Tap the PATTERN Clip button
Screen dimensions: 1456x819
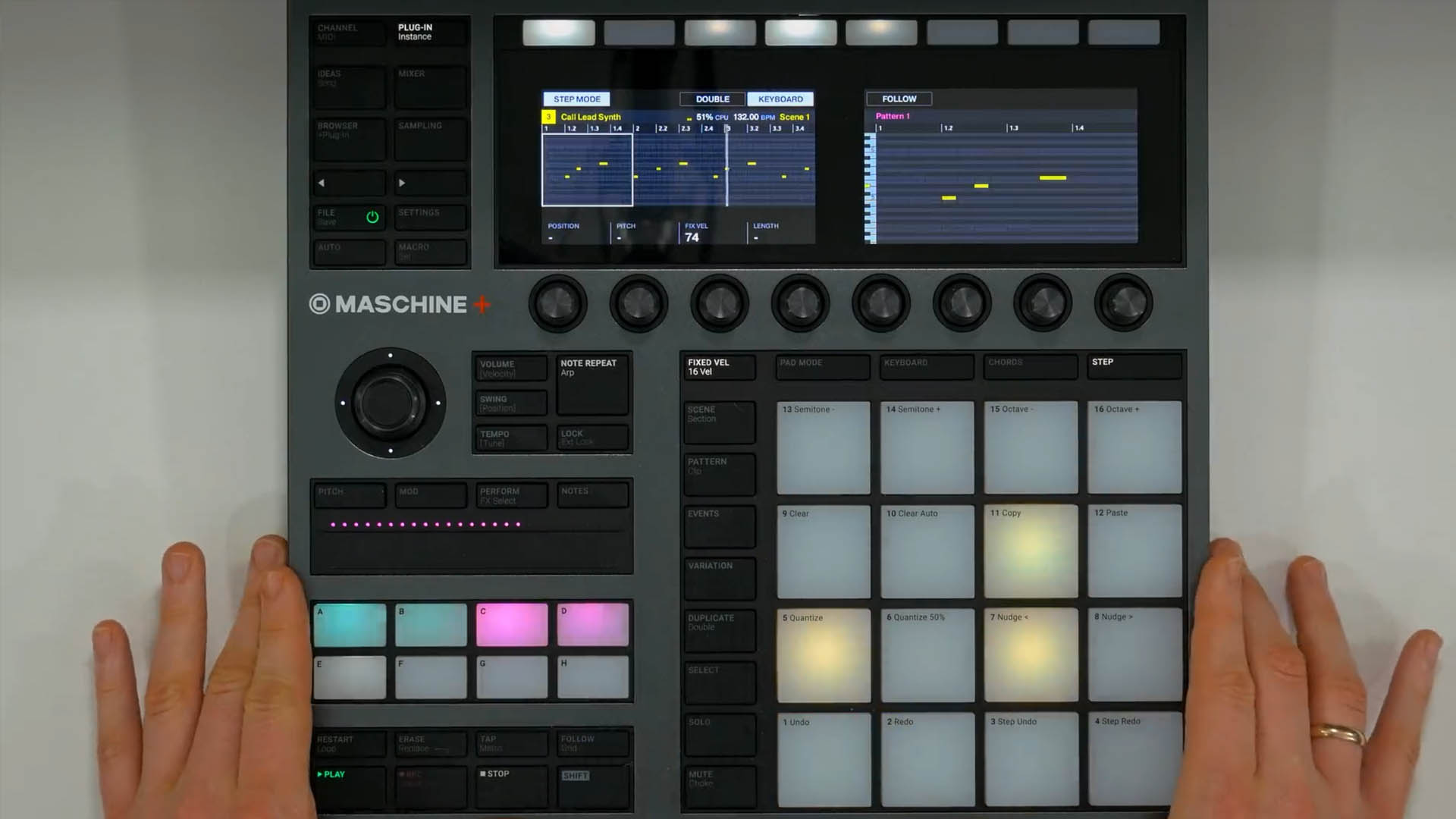(720, 475)
